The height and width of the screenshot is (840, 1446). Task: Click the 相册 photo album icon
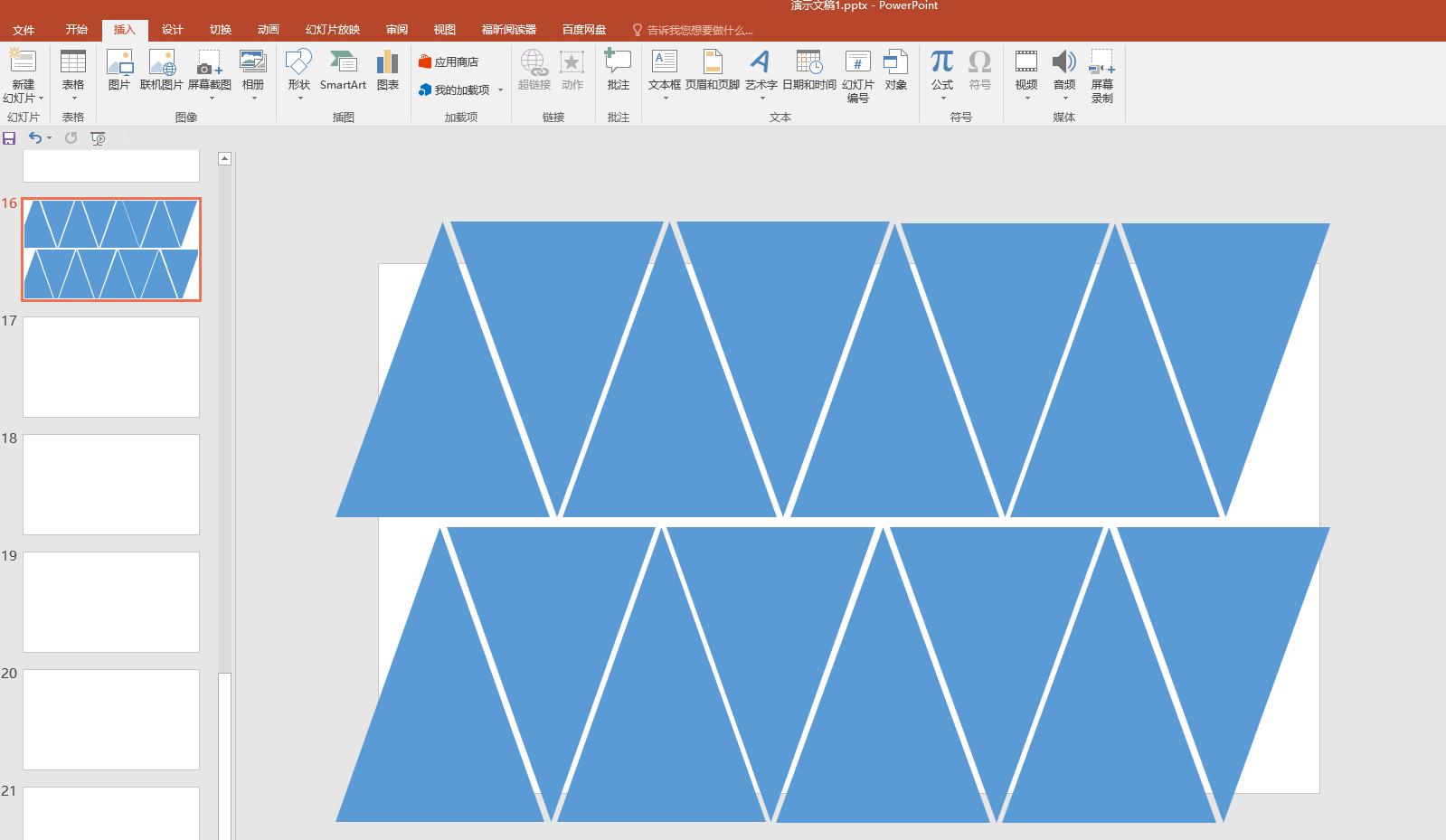(253, 61)
